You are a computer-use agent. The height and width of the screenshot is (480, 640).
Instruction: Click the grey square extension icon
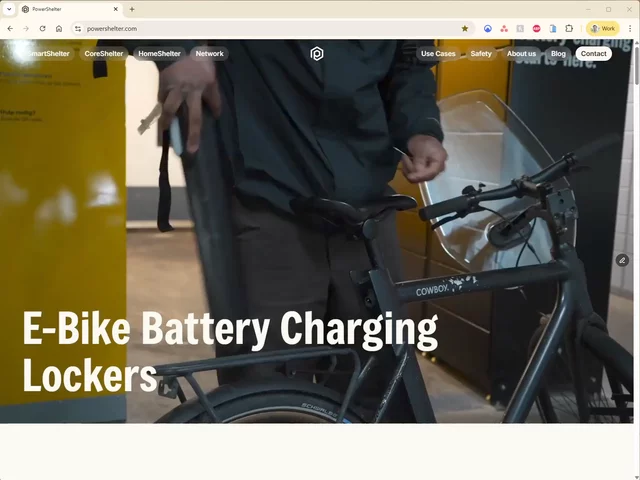coord(520,29)
